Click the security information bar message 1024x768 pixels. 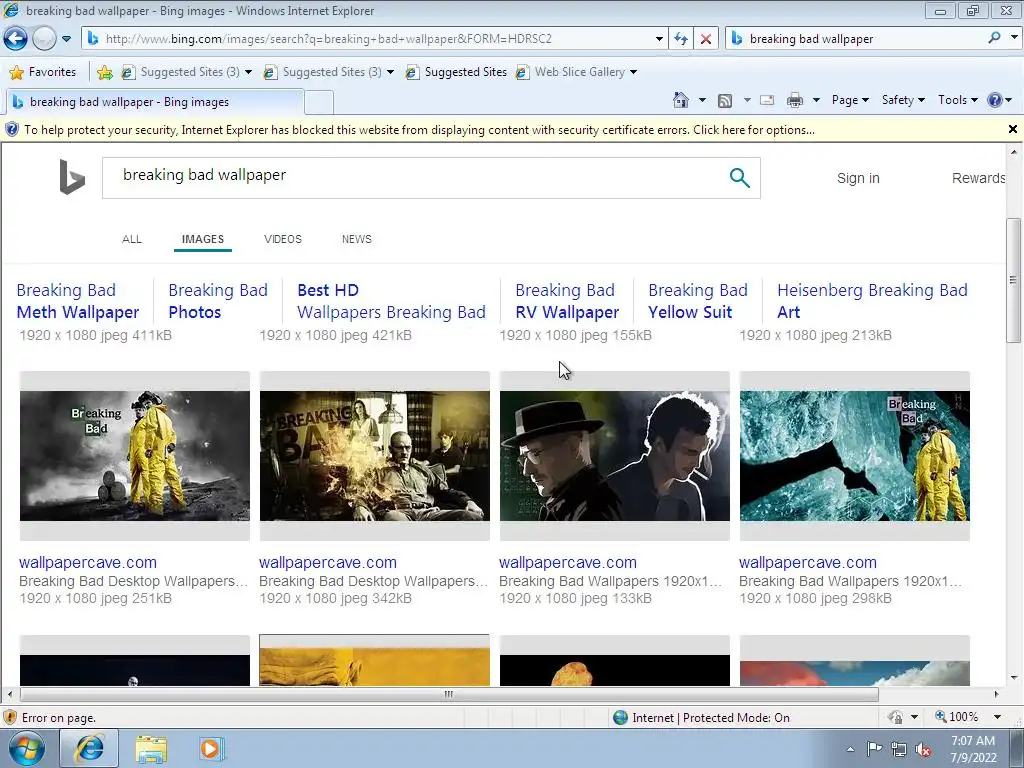(419, 130)
